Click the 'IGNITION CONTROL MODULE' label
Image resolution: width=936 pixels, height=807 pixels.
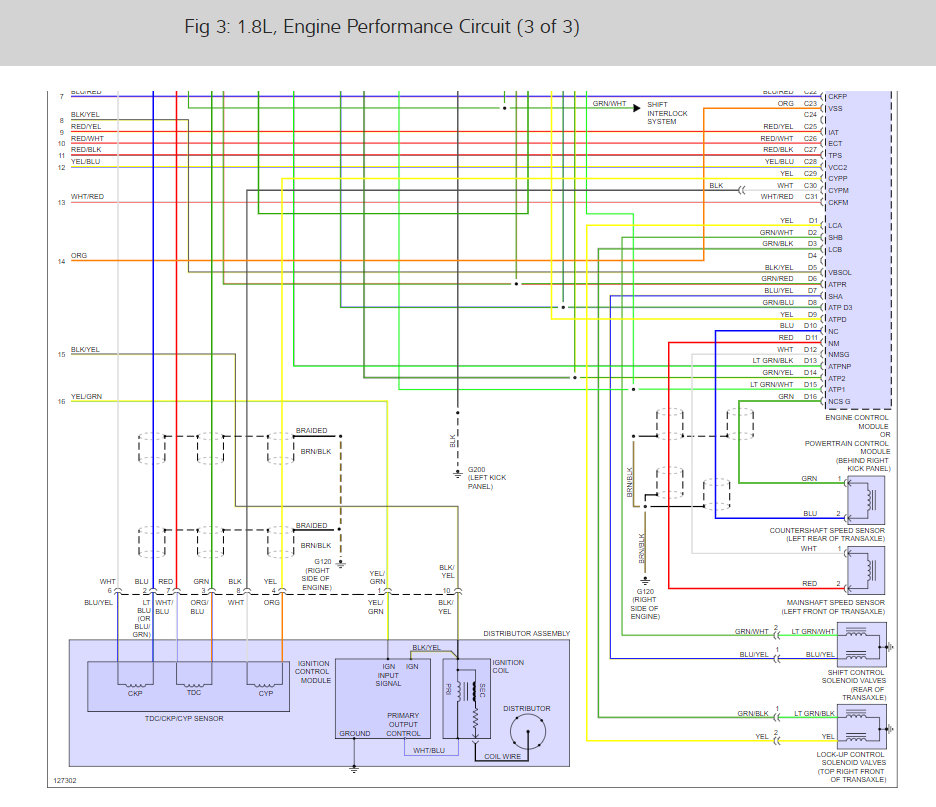[x=313, y=672]
